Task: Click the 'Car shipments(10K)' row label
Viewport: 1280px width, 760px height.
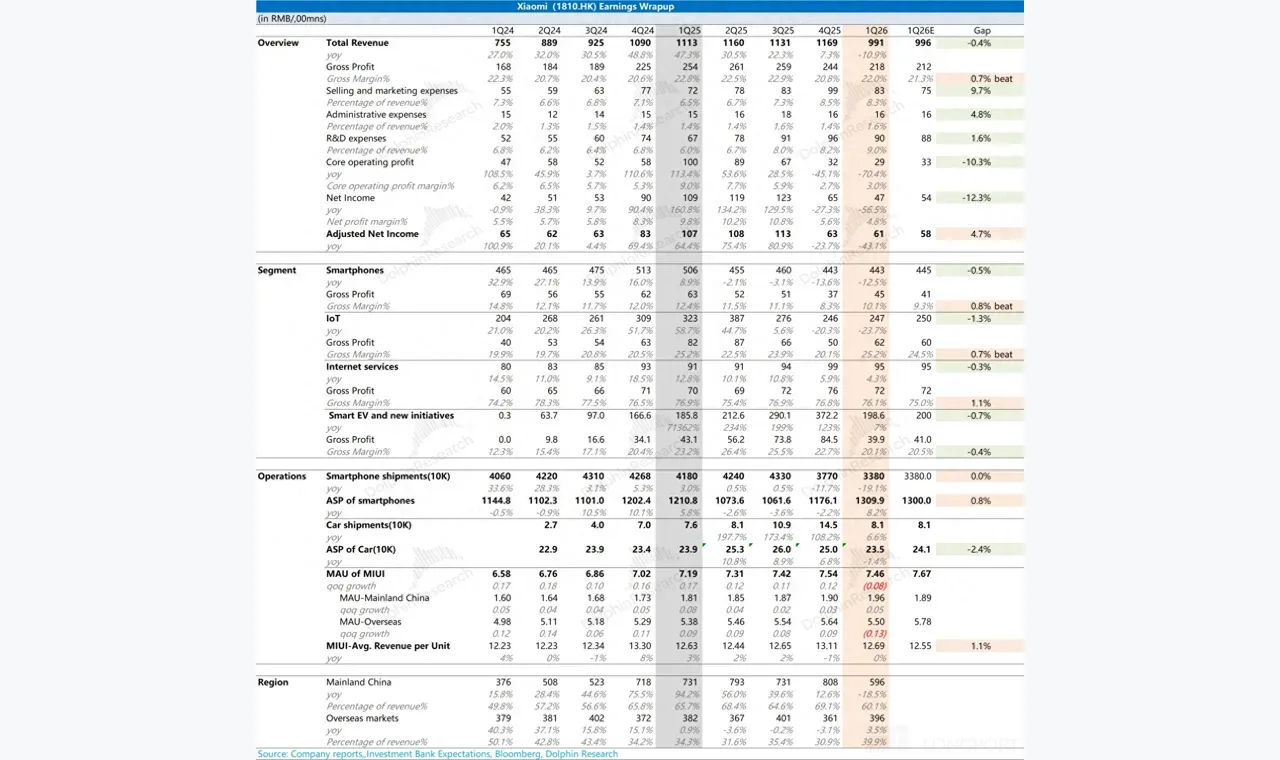Action: (x=368, y=525)
